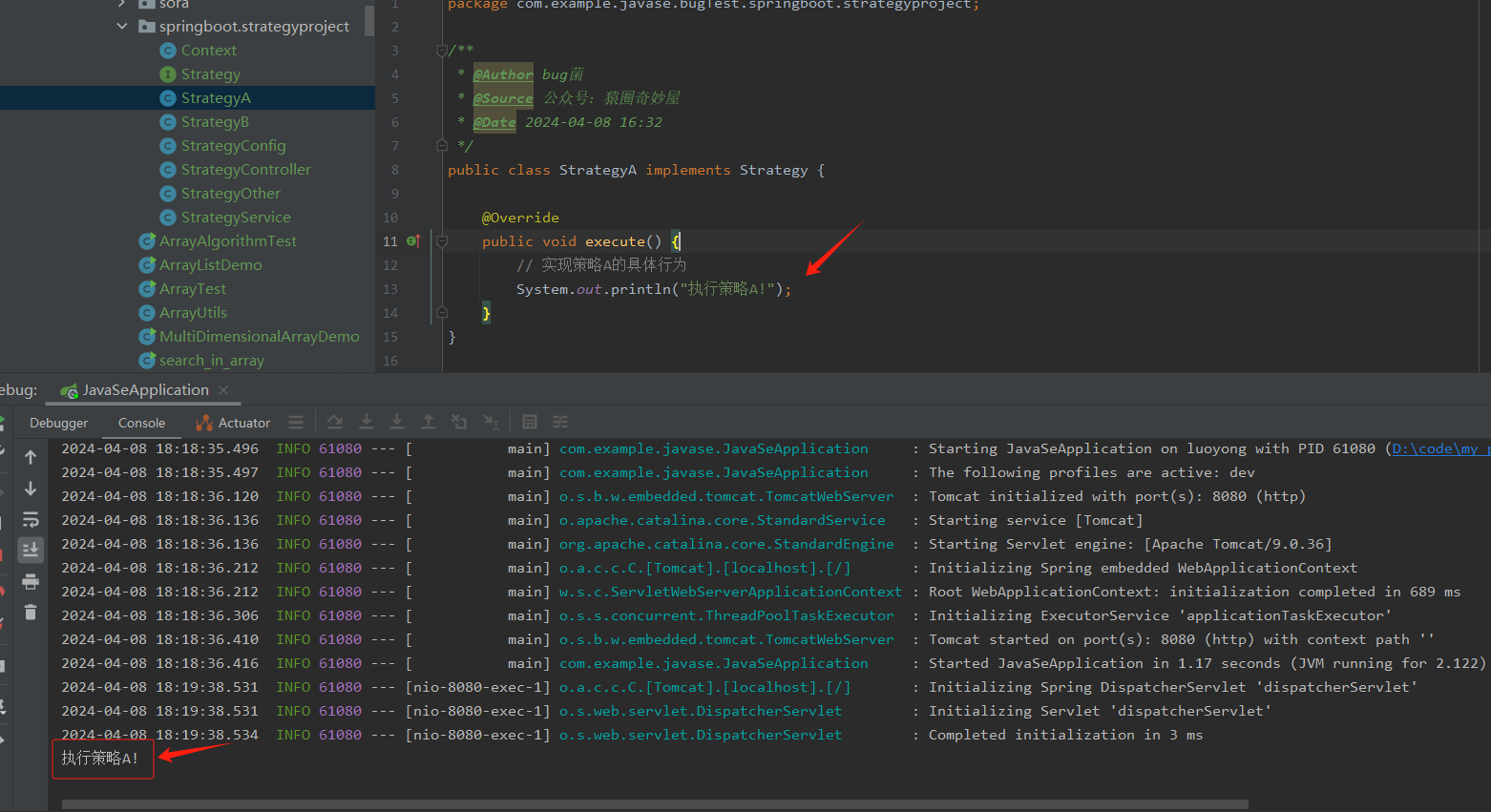Switch to the JavaSeApplication debug tab
Image resolution: width=1491 pixels, height=812 pixels.
(x=144, y=390)
